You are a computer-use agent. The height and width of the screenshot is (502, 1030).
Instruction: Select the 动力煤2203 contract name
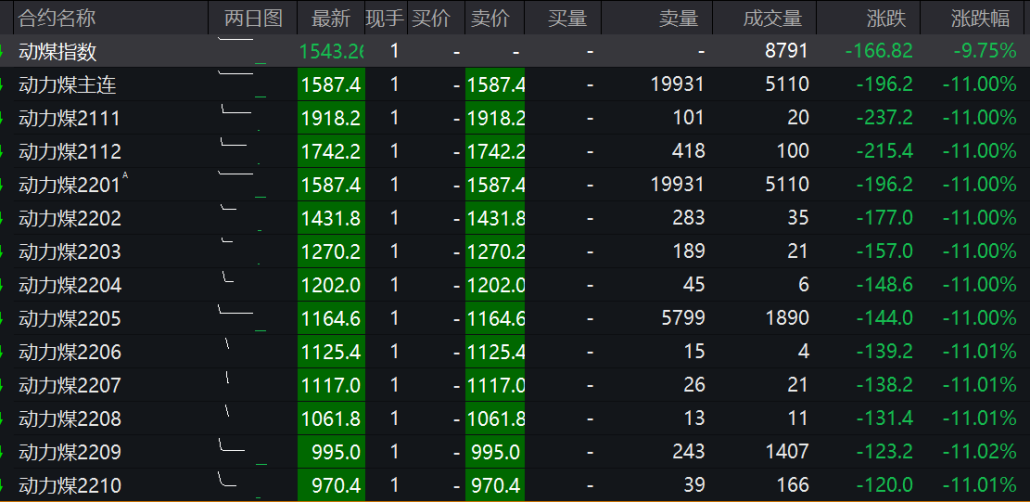(x=70, y=252)
